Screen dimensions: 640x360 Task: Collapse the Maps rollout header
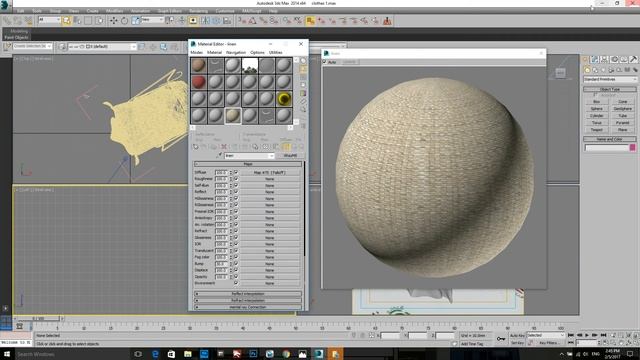248,164
